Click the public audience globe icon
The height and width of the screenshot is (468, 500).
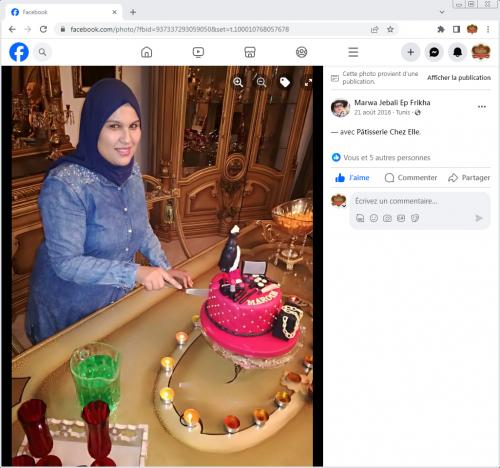click(418, 113)
